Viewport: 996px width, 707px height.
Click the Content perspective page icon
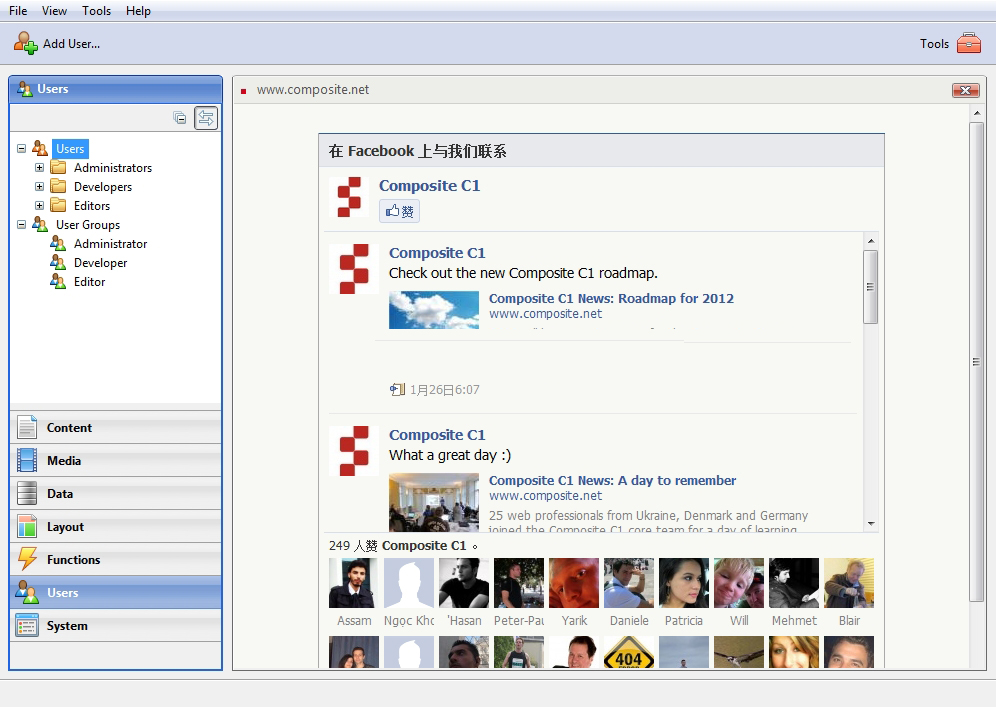(27, 428)
